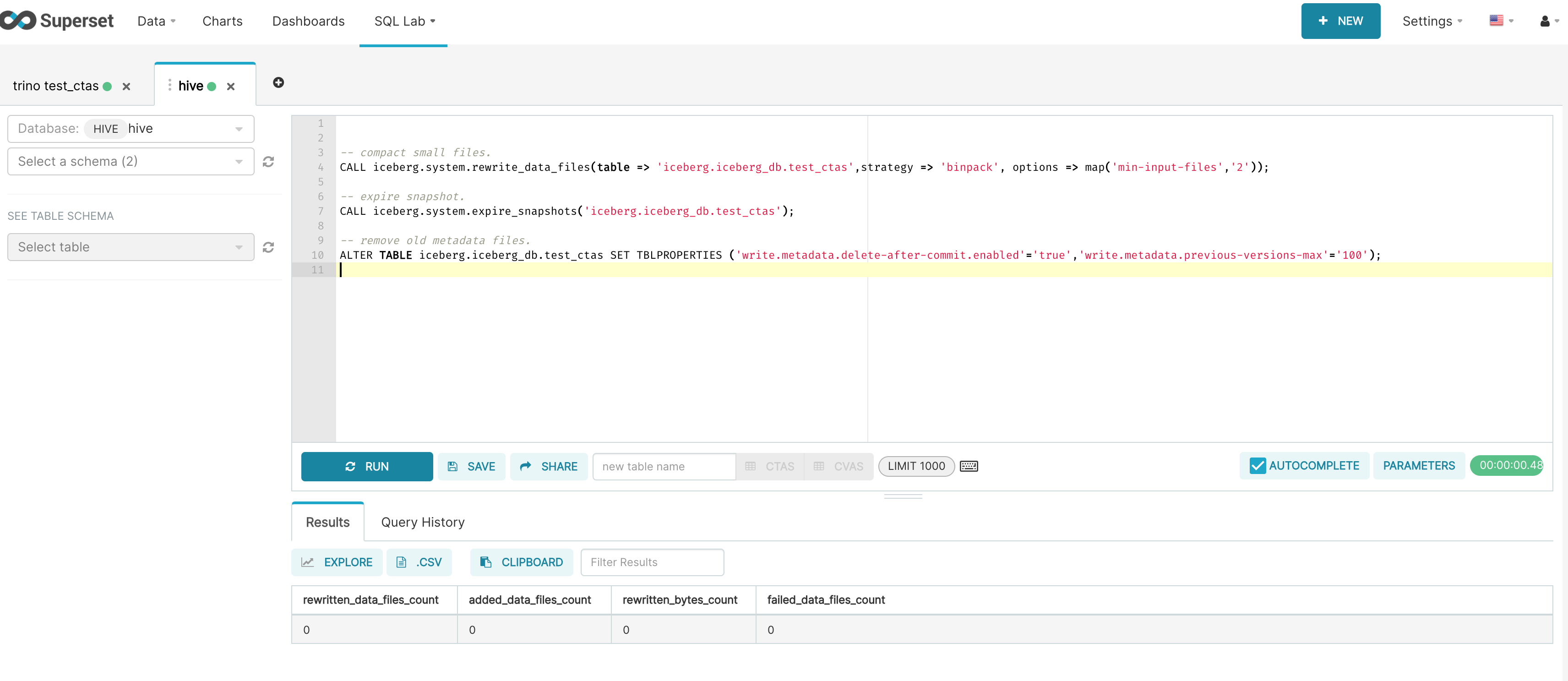This screenshot has height=681, width=1568.
Task: Click the '-- expire snapshot.' comment
Action: (x=403, y=196)
